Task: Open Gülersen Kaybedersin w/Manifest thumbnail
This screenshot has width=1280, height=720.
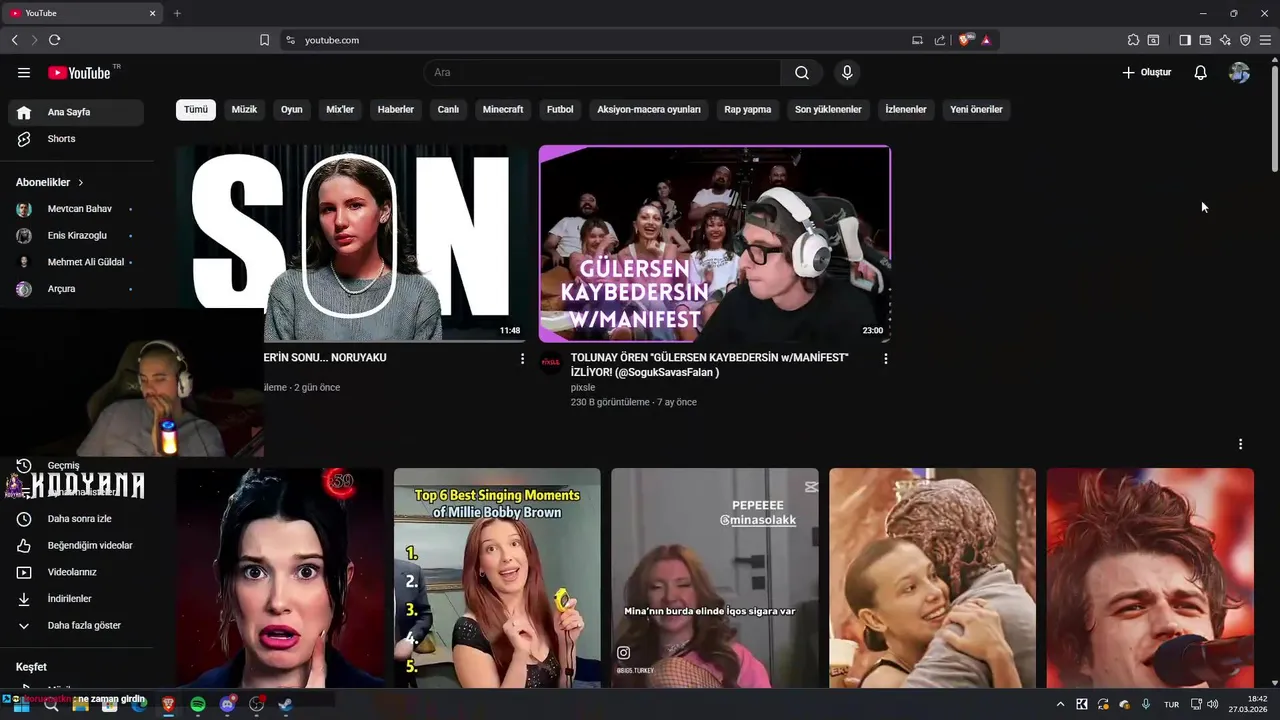Action: click(x=715, y=244)
